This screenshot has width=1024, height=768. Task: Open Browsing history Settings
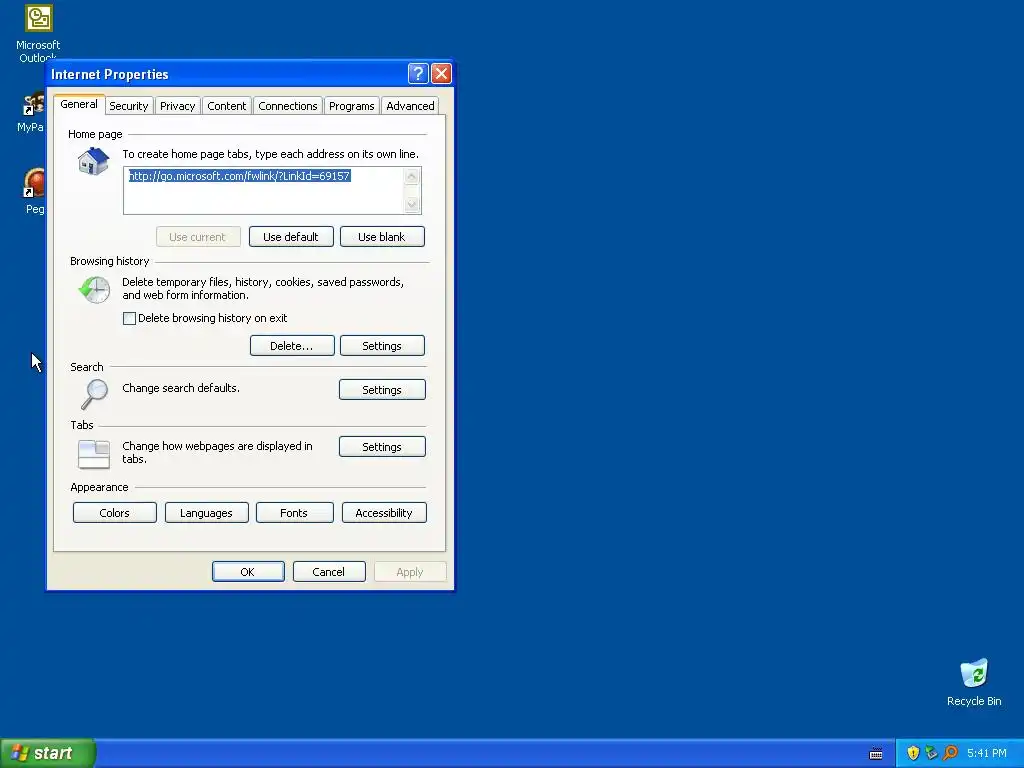click(x=382, y=346)
